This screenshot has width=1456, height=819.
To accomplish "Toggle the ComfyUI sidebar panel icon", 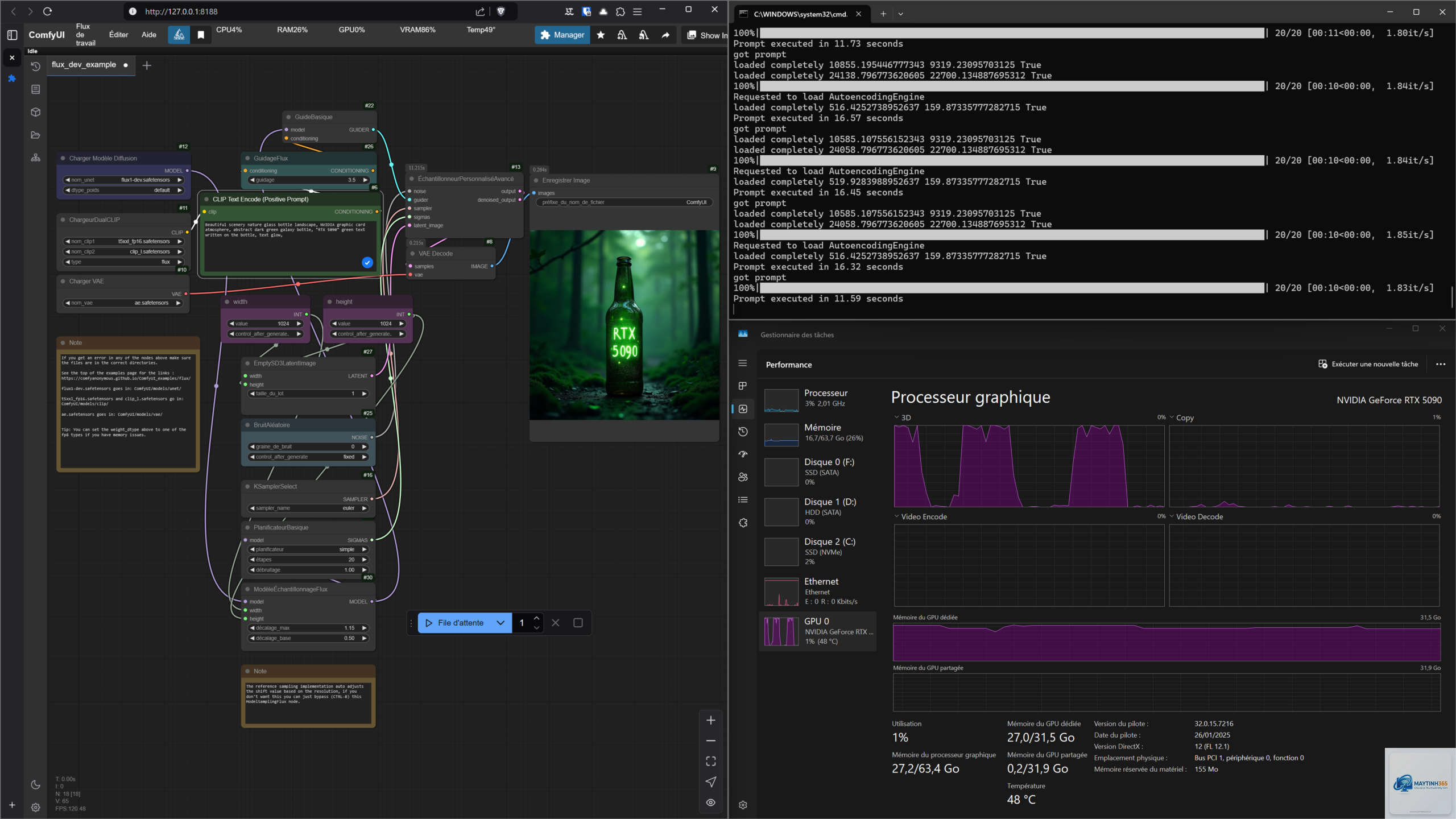I will point(12,35).
